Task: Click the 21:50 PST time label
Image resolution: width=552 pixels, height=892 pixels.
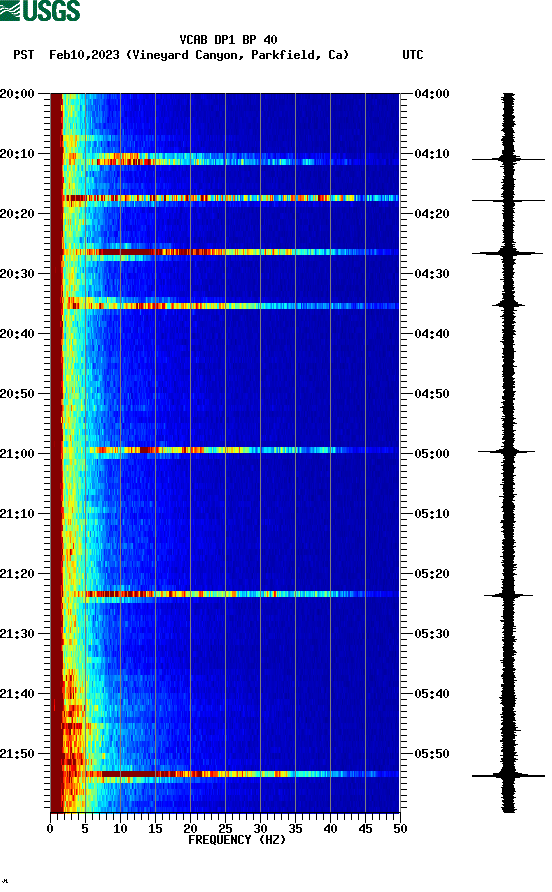Action: [x=18, y=754]
